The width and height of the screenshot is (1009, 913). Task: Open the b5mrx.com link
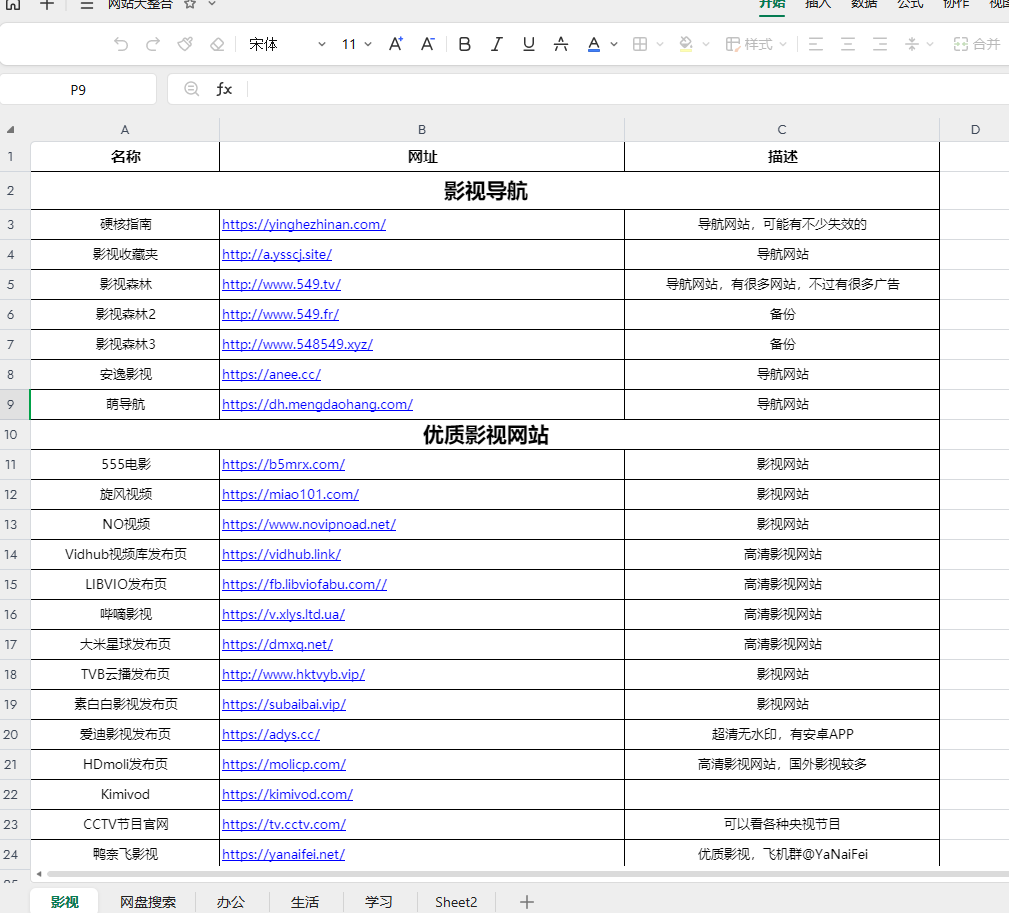point(283,464)
